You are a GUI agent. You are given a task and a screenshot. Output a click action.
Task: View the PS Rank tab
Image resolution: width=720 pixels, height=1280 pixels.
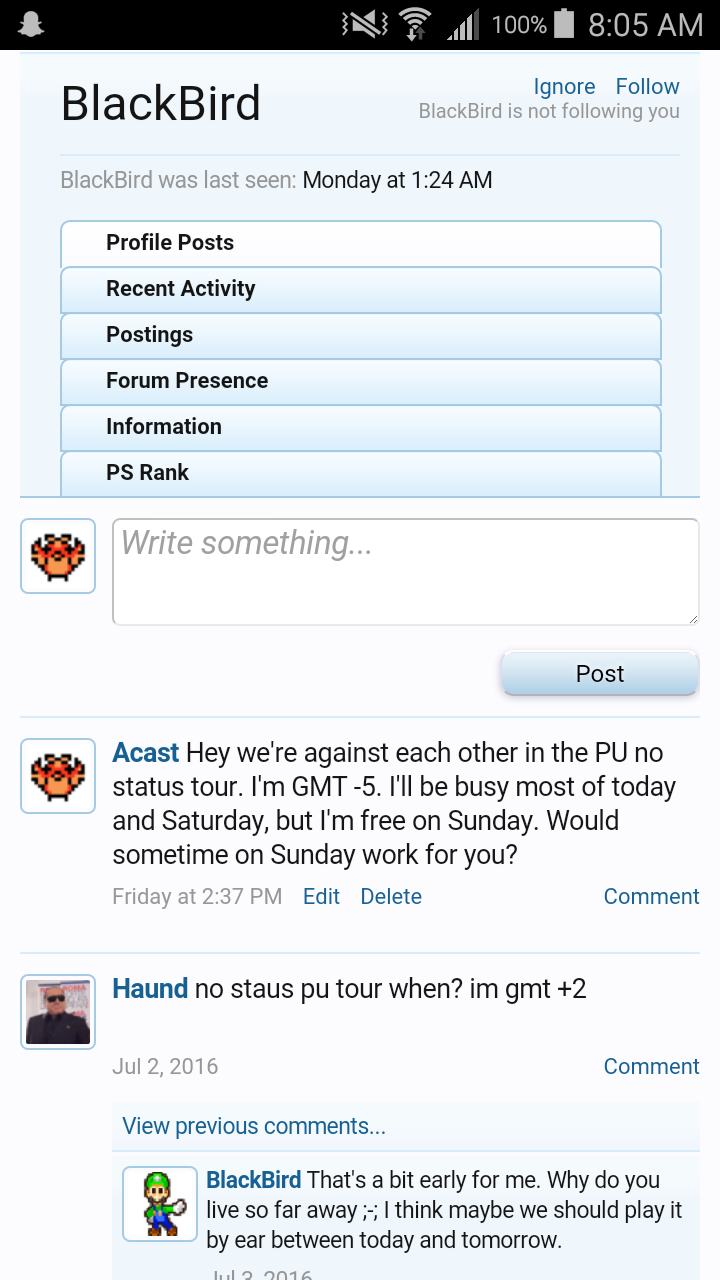click(x=148, y=473)
